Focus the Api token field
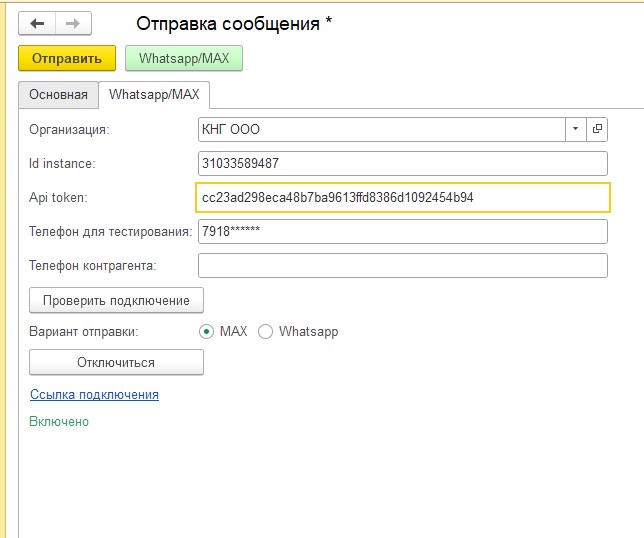 [403, 198]
